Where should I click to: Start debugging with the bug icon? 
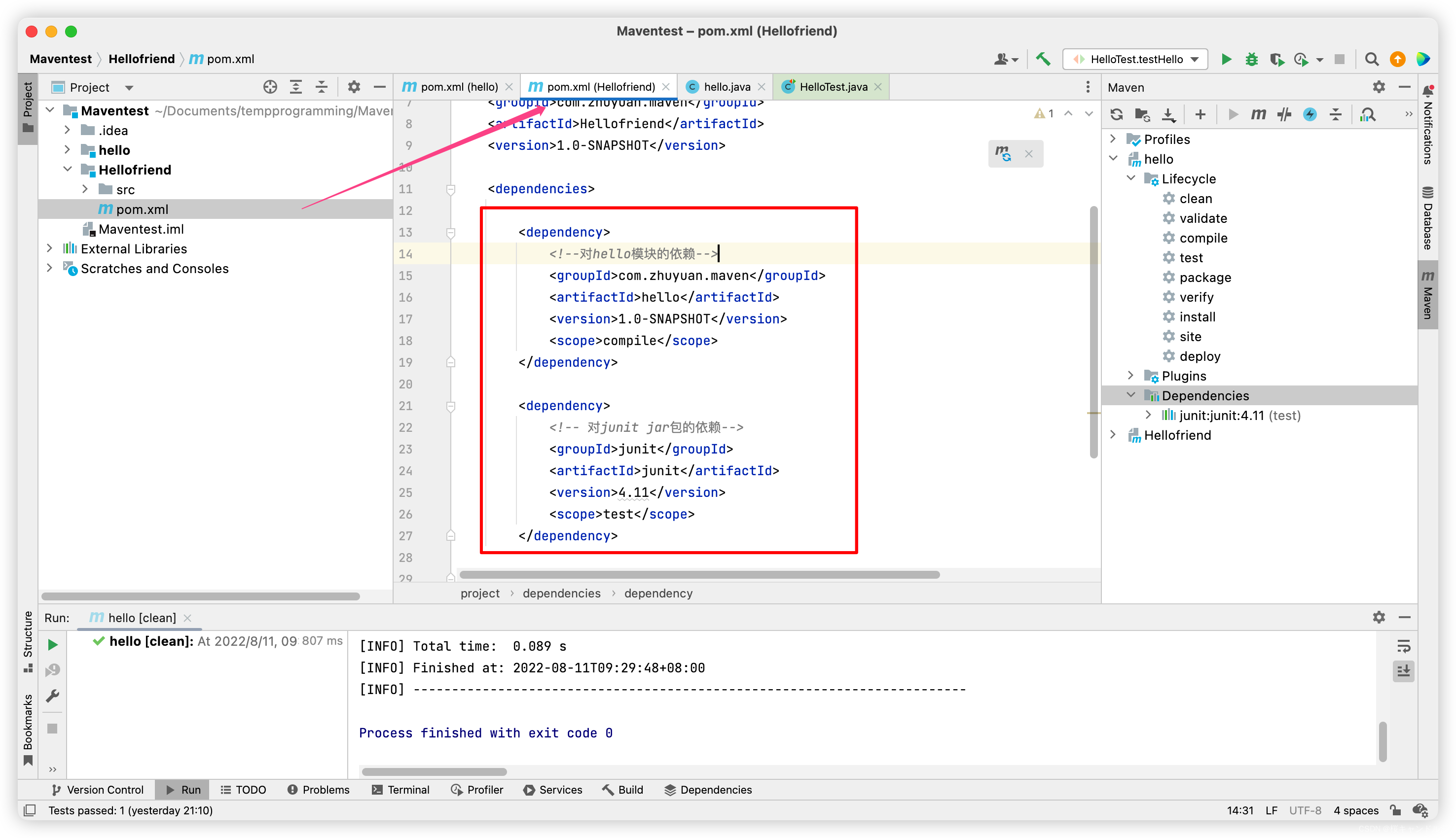click(1251, 59)
